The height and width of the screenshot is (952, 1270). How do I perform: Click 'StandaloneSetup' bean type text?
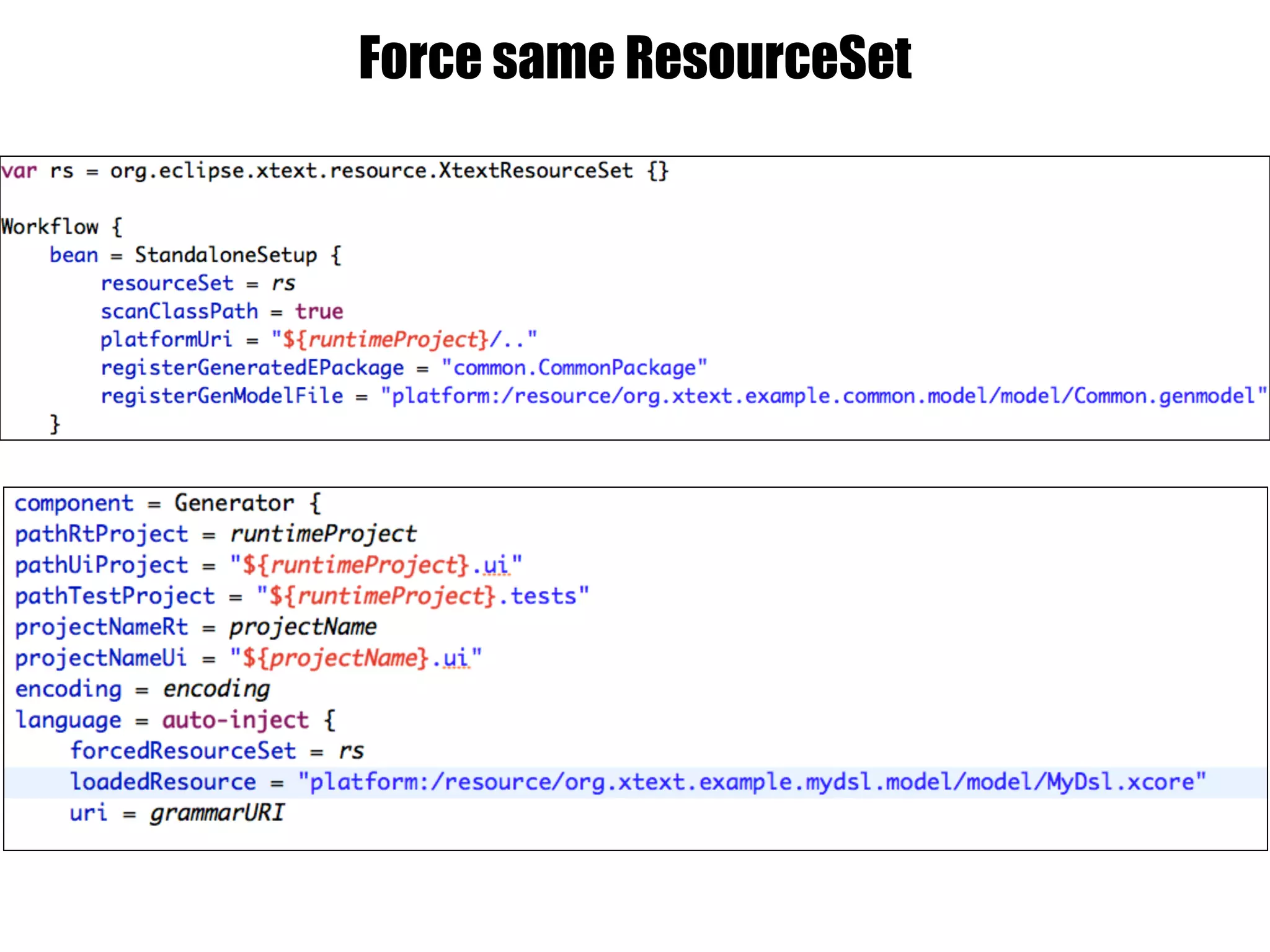click(x=226, y=255)
